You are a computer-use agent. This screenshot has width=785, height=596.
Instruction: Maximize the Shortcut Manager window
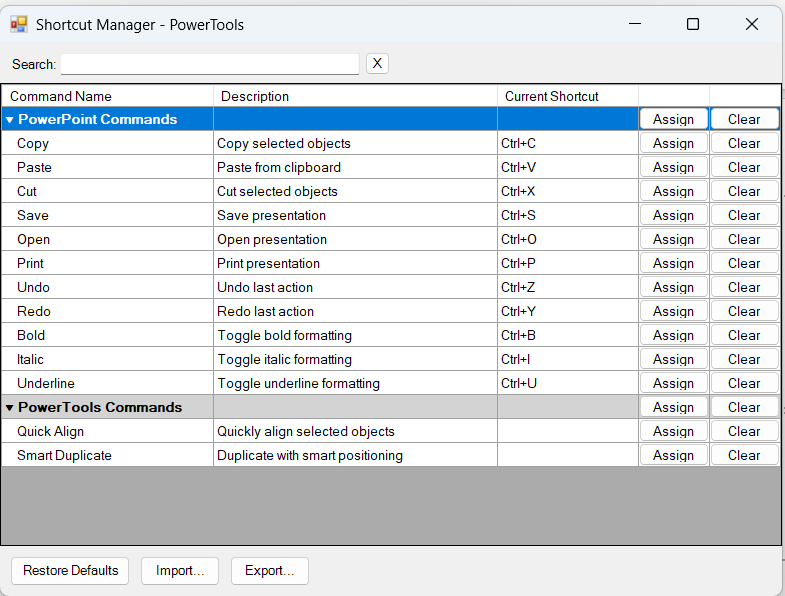point(692,24)
